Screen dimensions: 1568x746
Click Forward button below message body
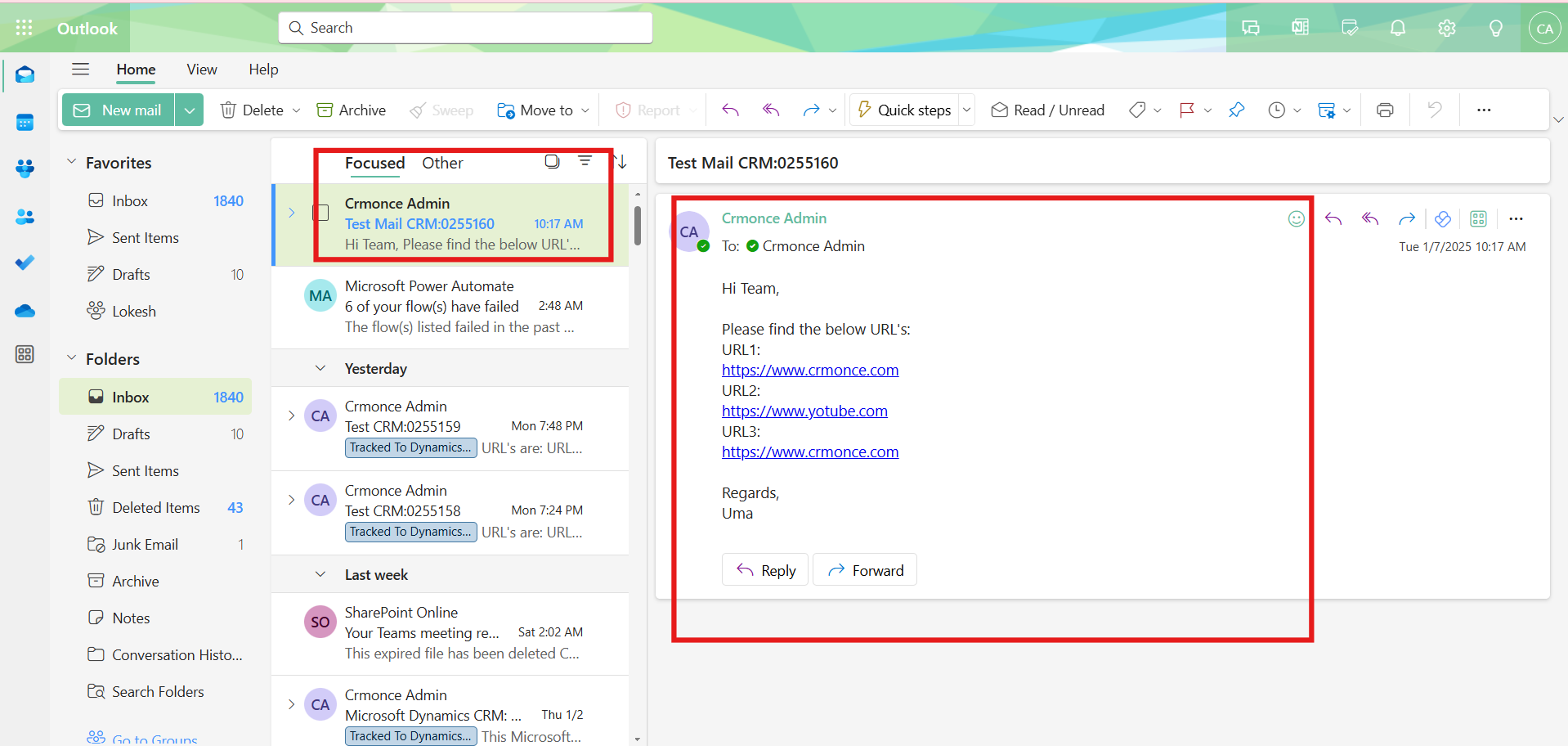click(865, 570)
